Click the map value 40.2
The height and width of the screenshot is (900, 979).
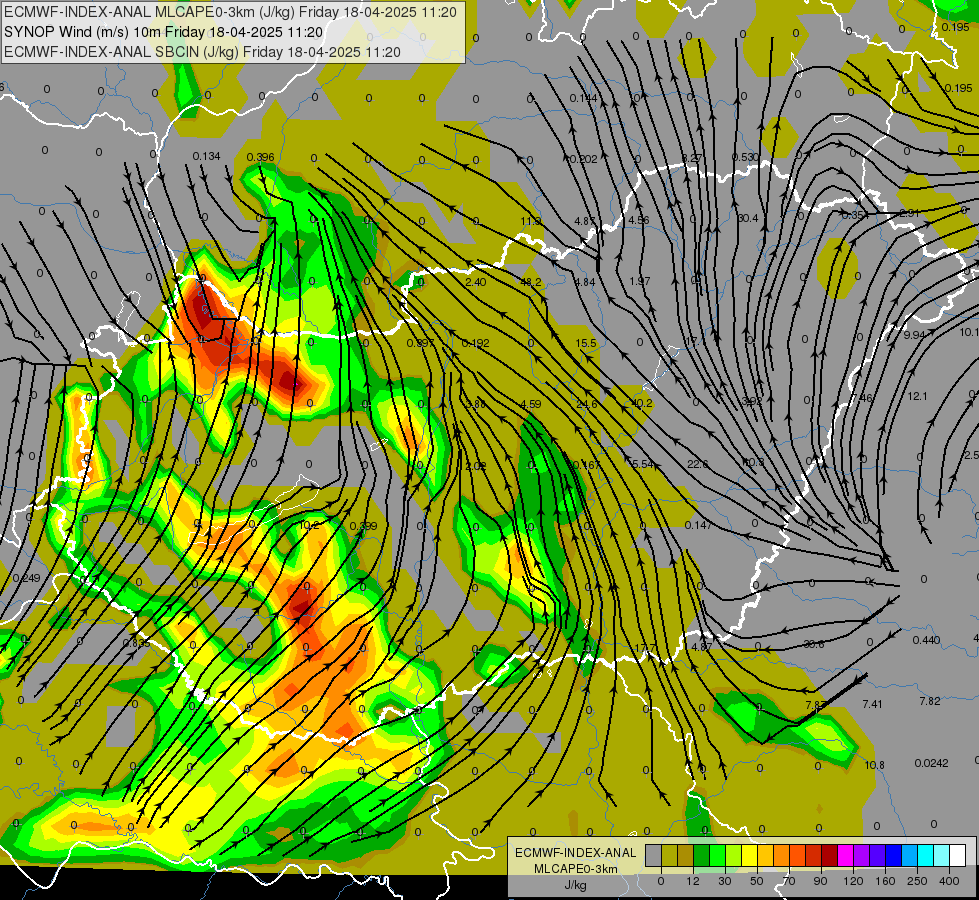(642, 403)
